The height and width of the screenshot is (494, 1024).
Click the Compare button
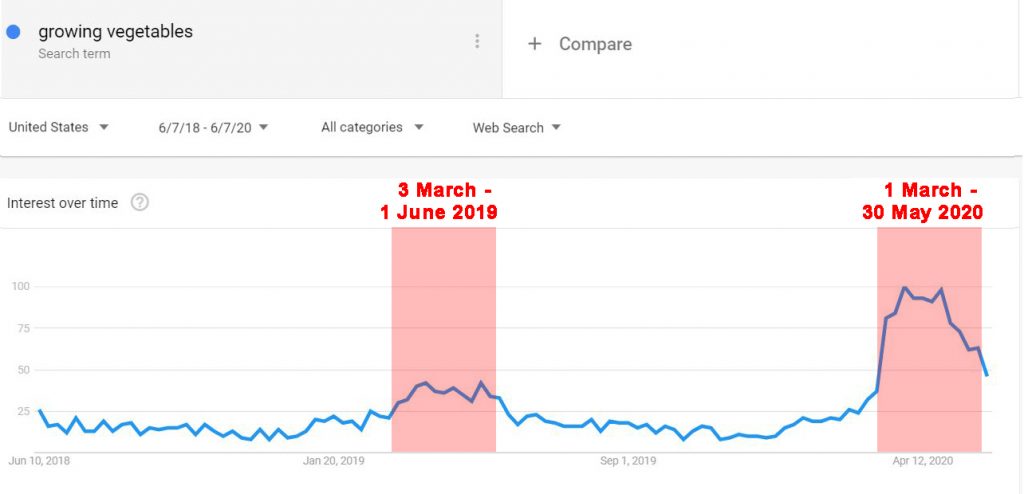[x=580, y=44]
